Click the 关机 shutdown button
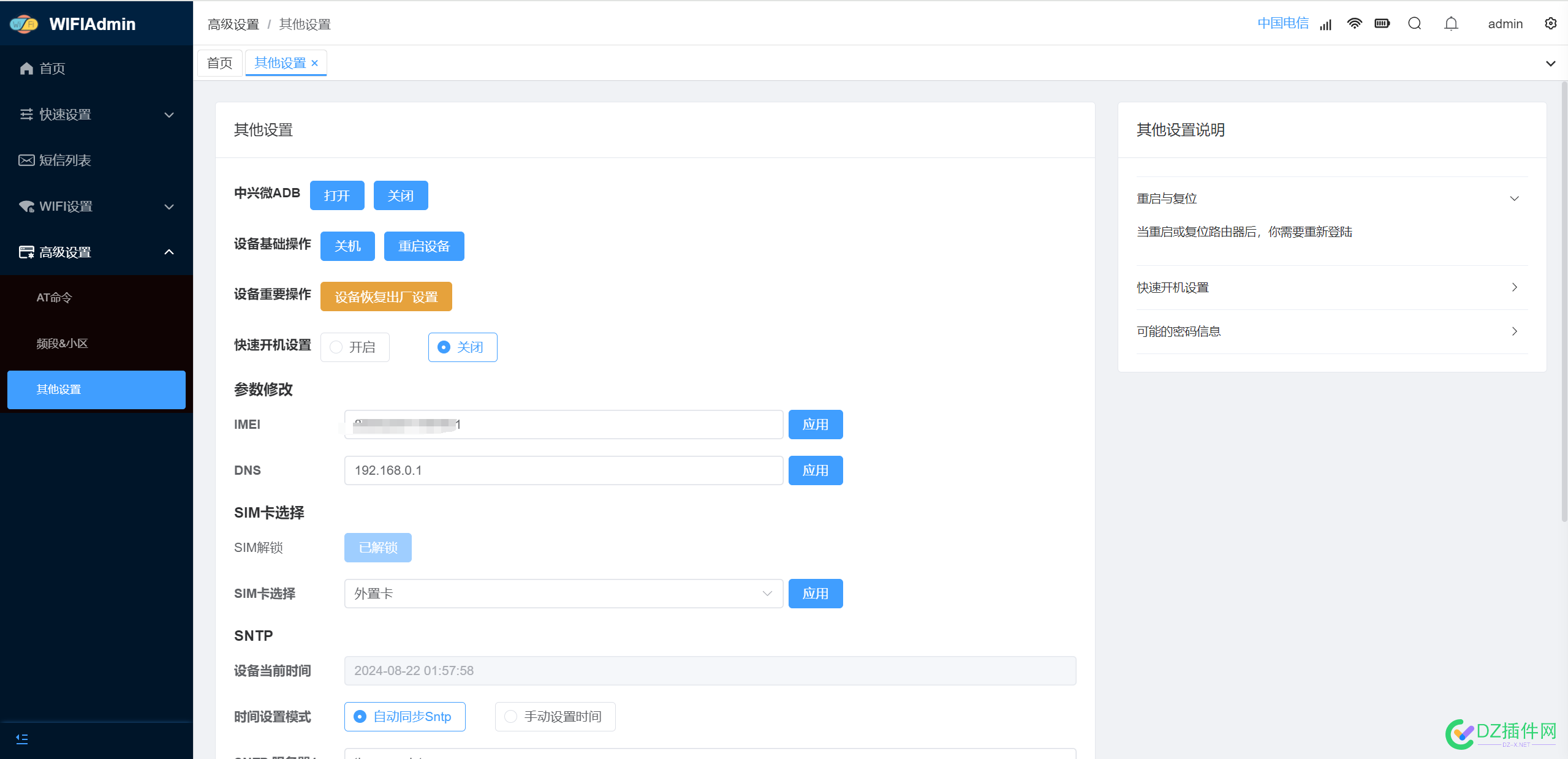The height and width of the screenshot is (759, 1568). pyautogui.click(x=347, y=246)
